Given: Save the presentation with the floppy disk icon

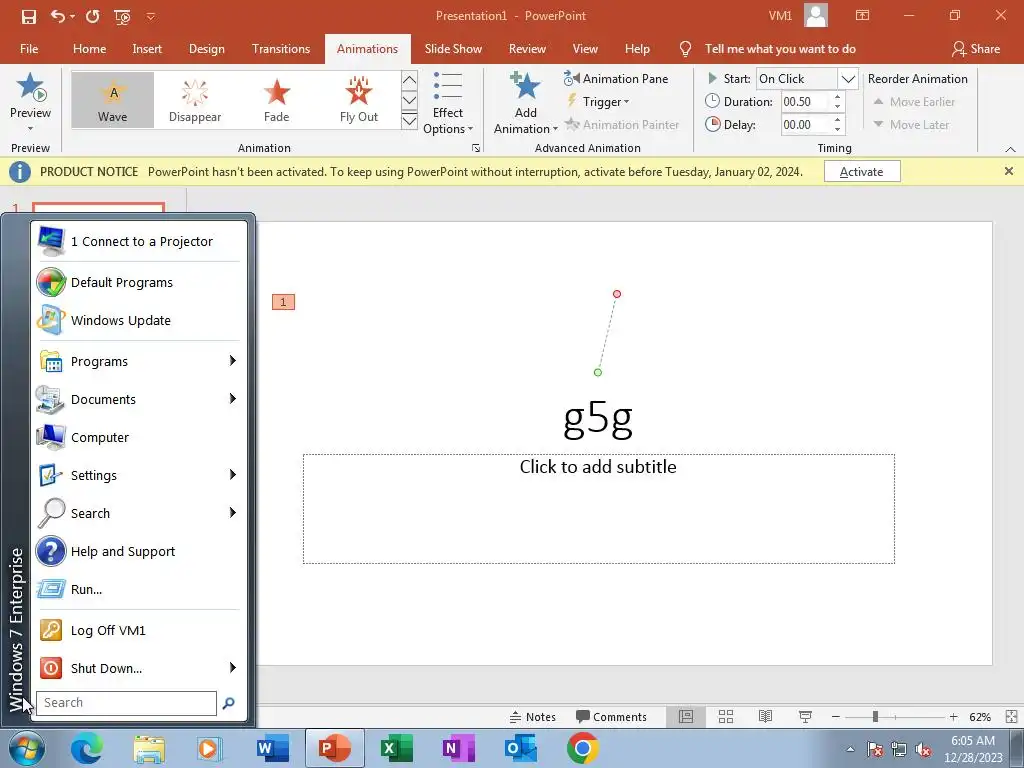Looking at the screenshot, I should pyautogui.click(x=29, y=16).
